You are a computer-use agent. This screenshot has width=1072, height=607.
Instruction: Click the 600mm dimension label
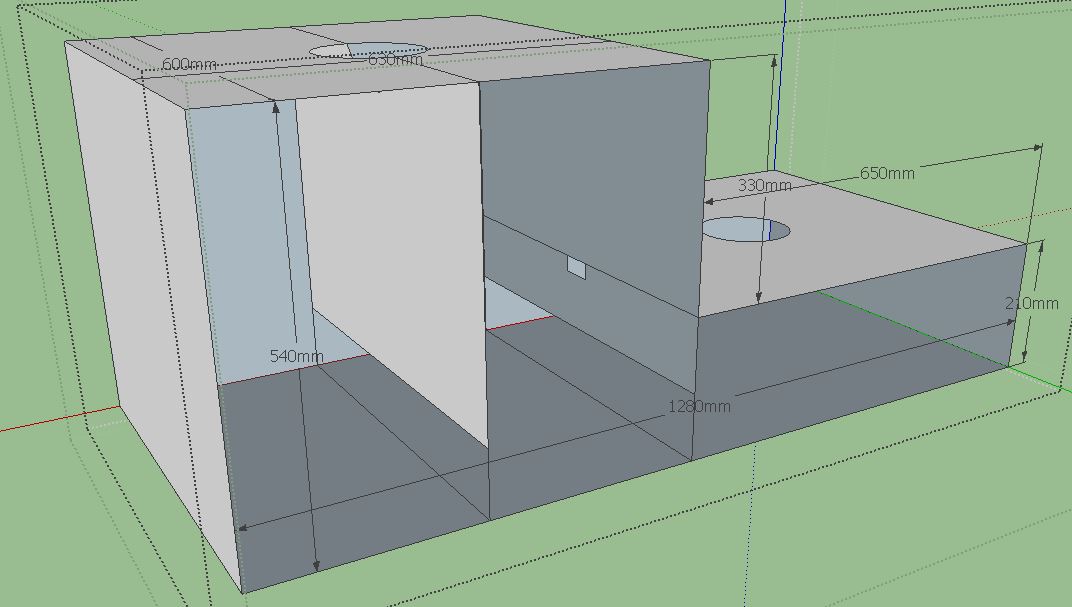(188, 64)
